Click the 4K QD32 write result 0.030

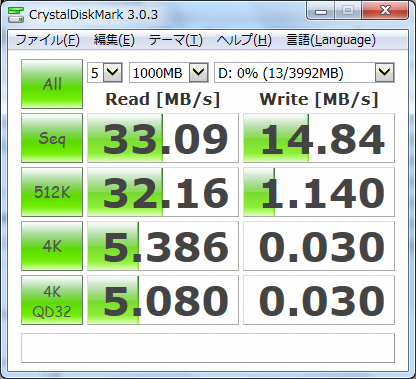[319, 300]
